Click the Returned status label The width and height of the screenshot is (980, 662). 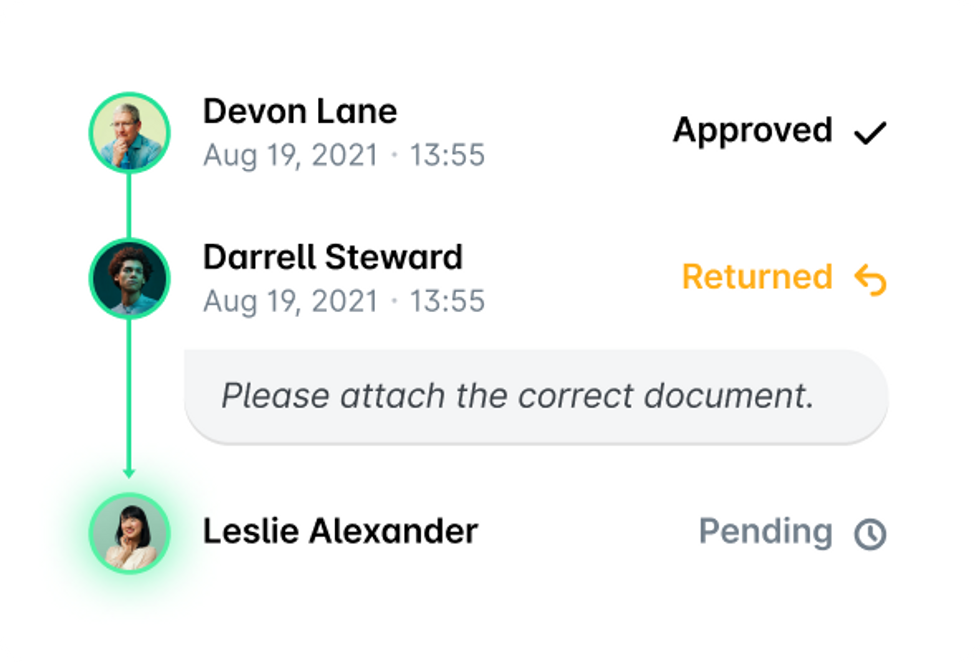point(757,277)
